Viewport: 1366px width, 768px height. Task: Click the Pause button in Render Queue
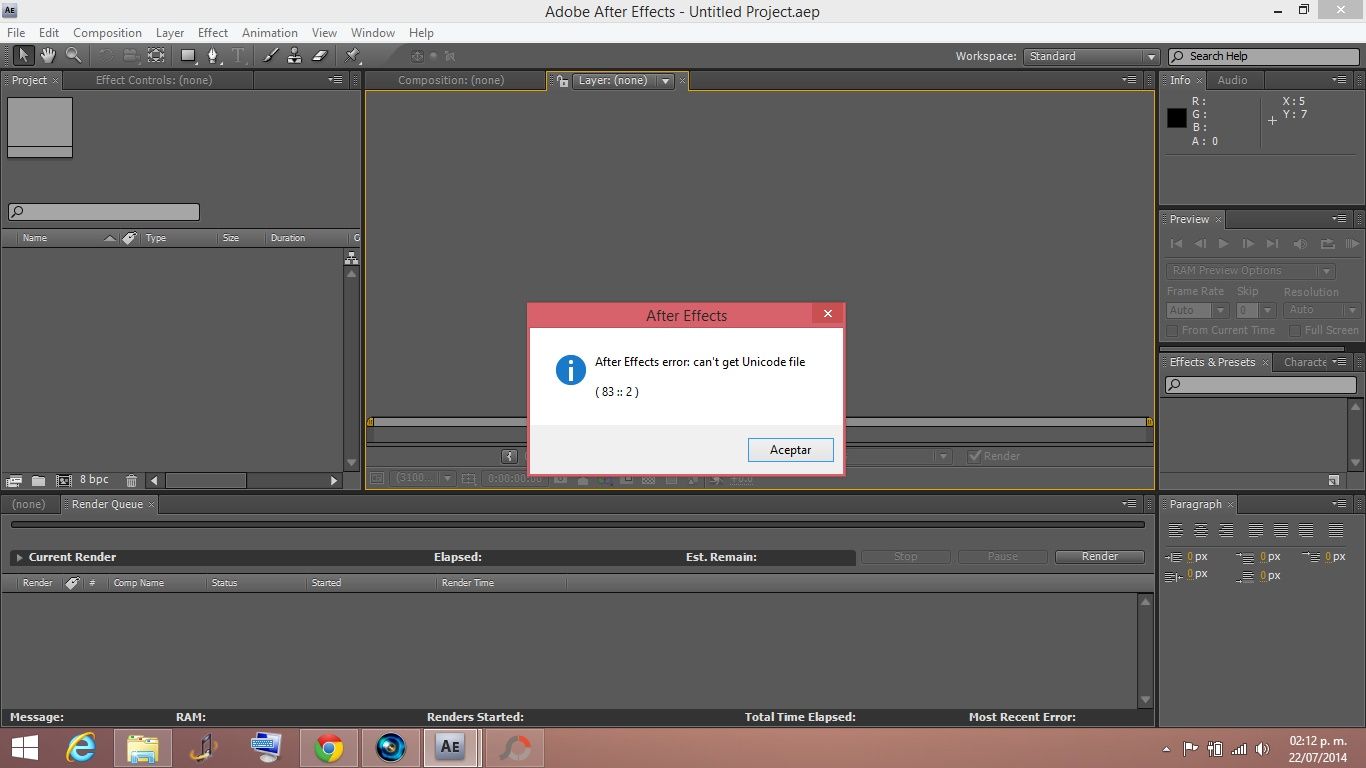coord(1003,557)
